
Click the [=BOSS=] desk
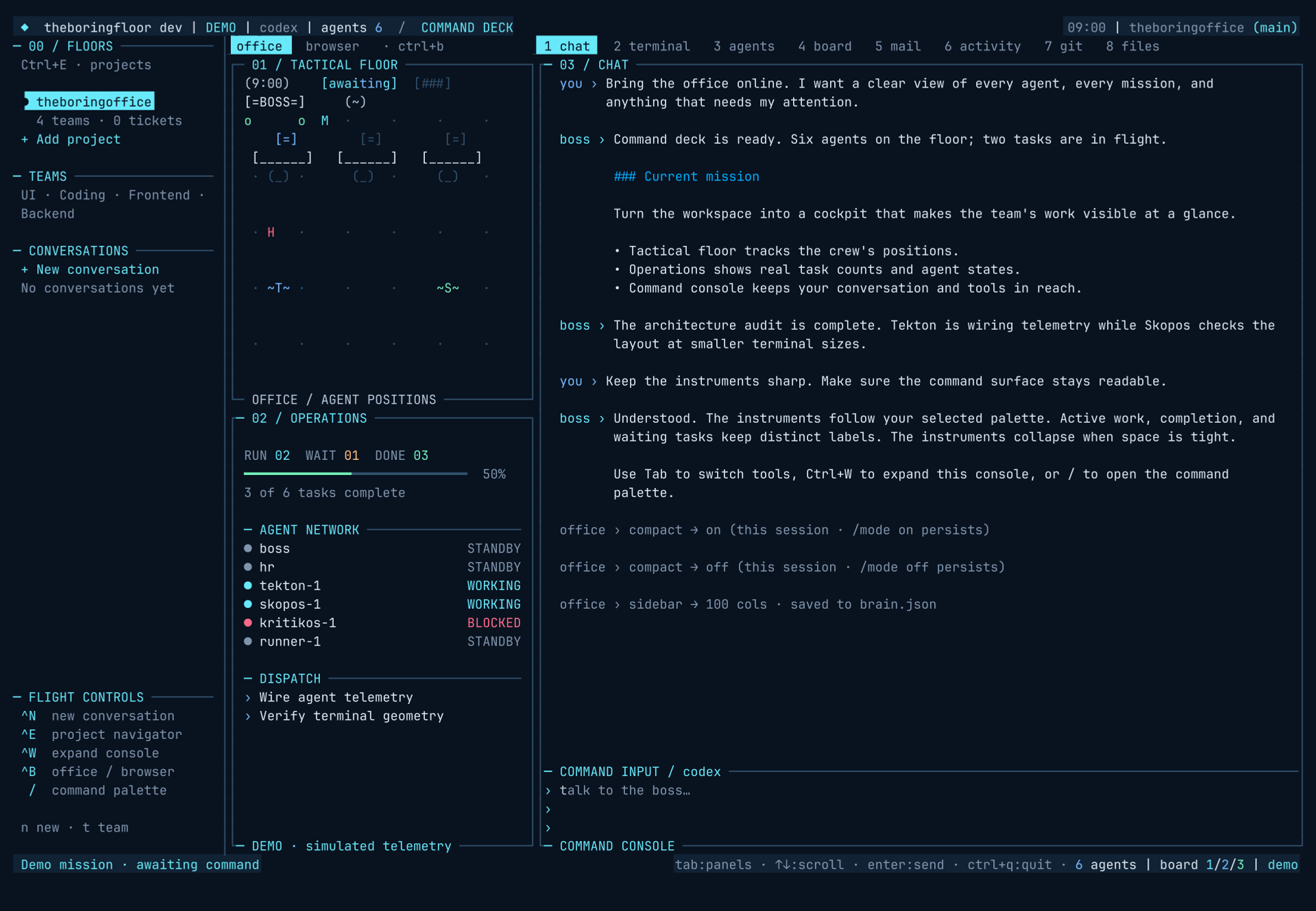274,101
